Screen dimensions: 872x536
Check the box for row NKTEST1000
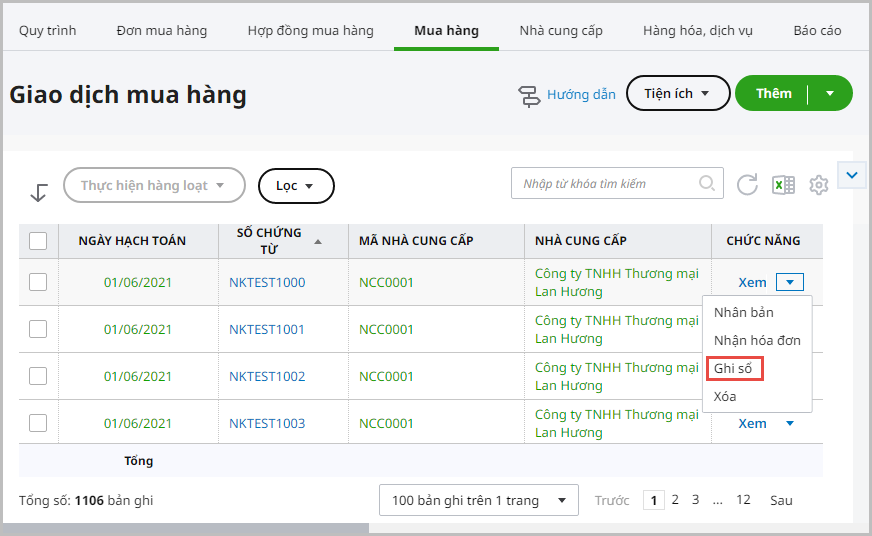click(38, 282)
